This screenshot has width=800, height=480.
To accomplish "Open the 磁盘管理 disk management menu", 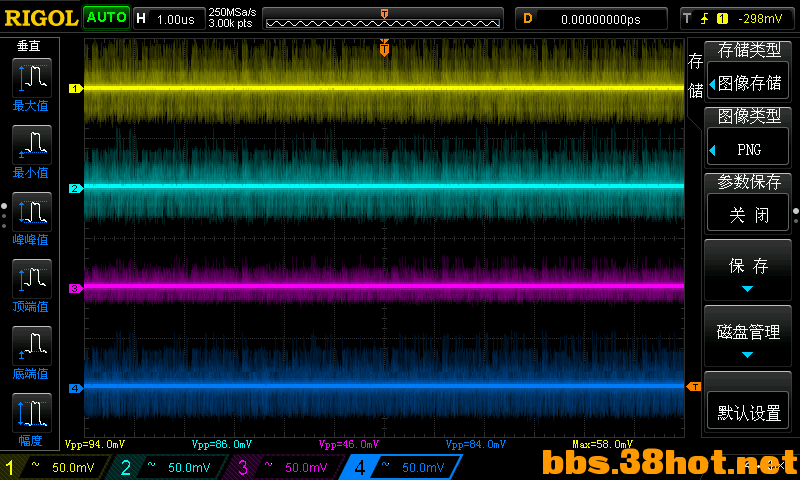I will tap(748, 337).
